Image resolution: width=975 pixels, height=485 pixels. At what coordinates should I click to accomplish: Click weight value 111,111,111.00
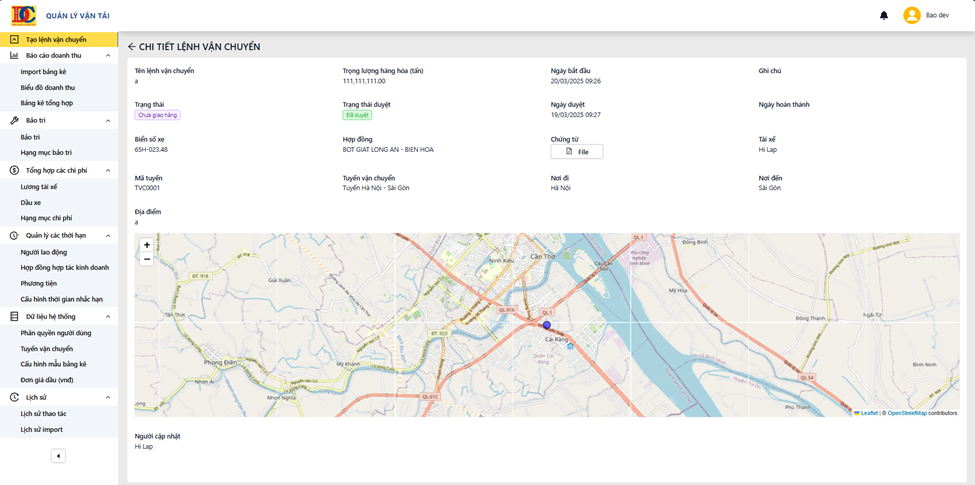click(364, 81)
